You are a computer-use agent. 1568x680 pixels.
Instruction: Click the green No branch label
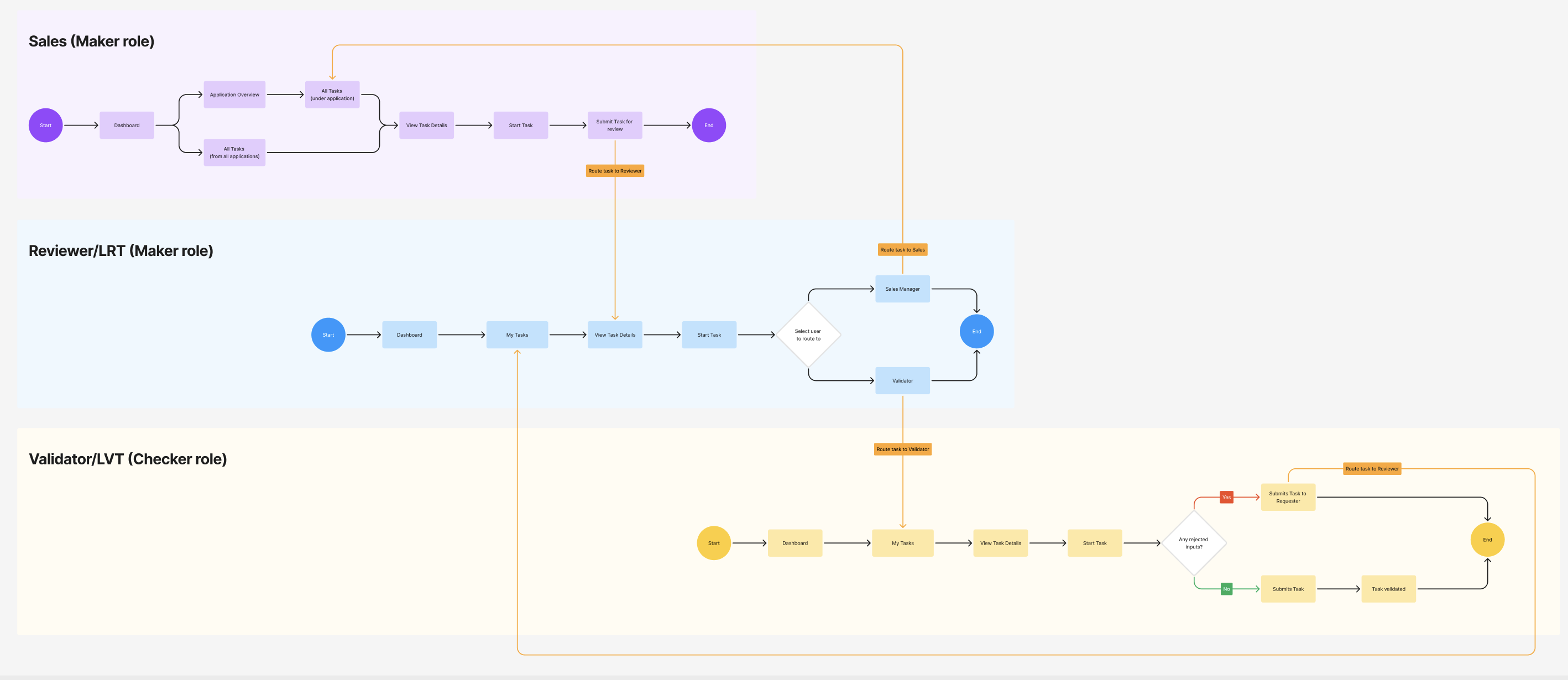tap(1226, 589)
